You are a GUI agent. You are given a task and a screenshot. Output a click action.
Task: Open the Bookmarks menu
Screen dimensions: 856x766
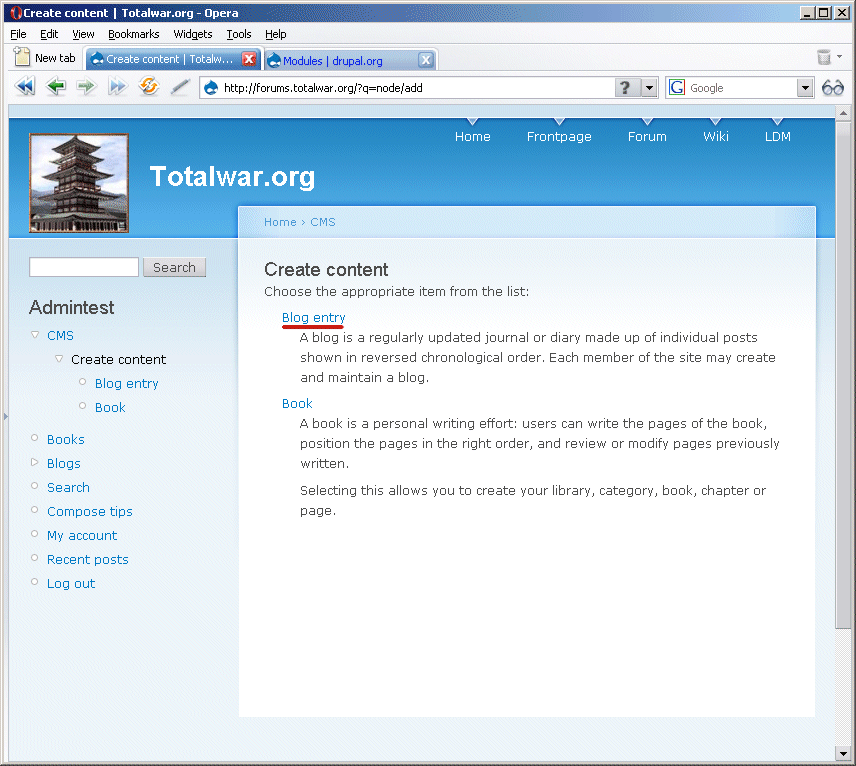pyautogui.click(x=134, y=34)
